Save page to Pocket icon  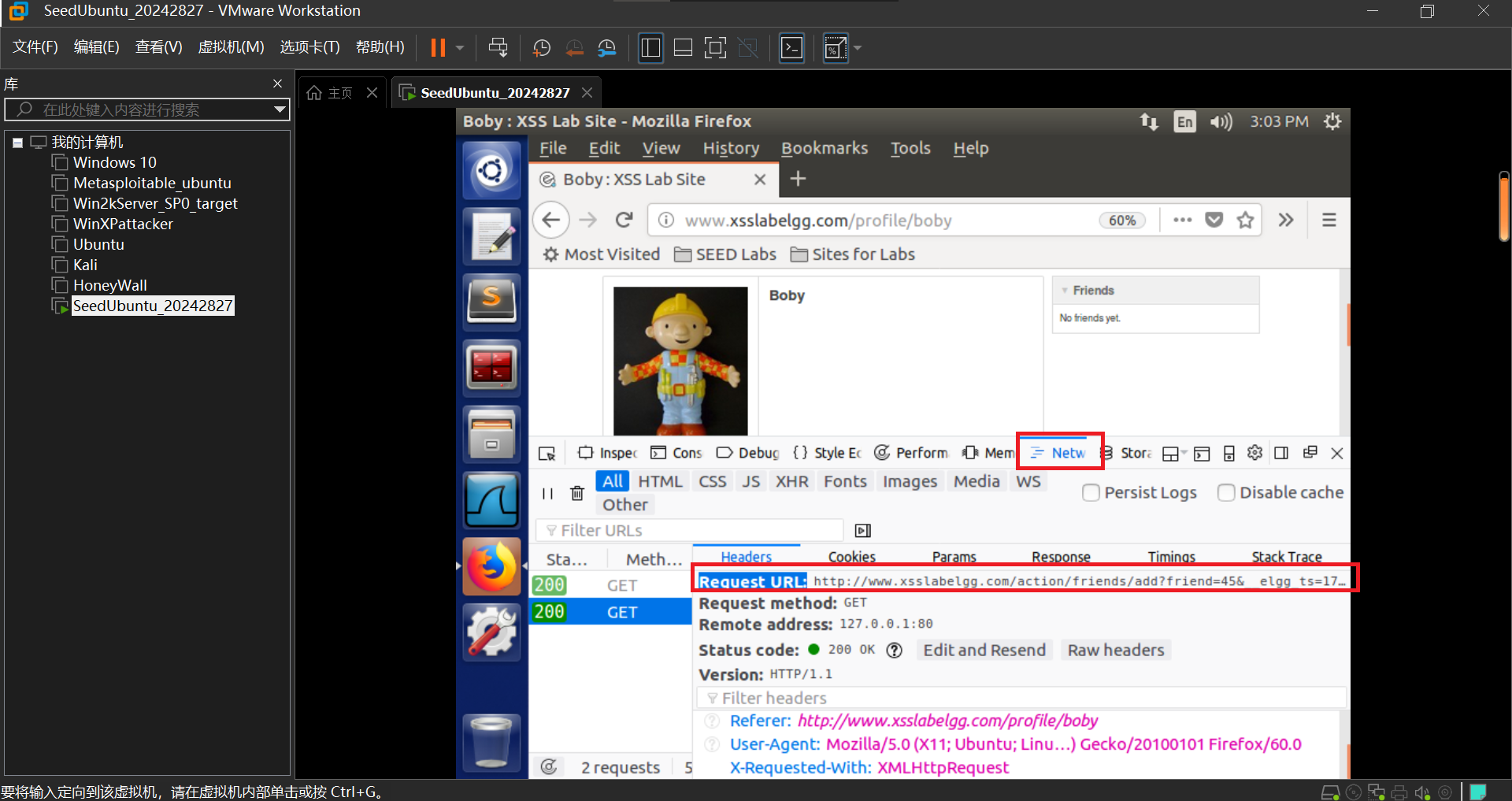tap(1214, 220)
